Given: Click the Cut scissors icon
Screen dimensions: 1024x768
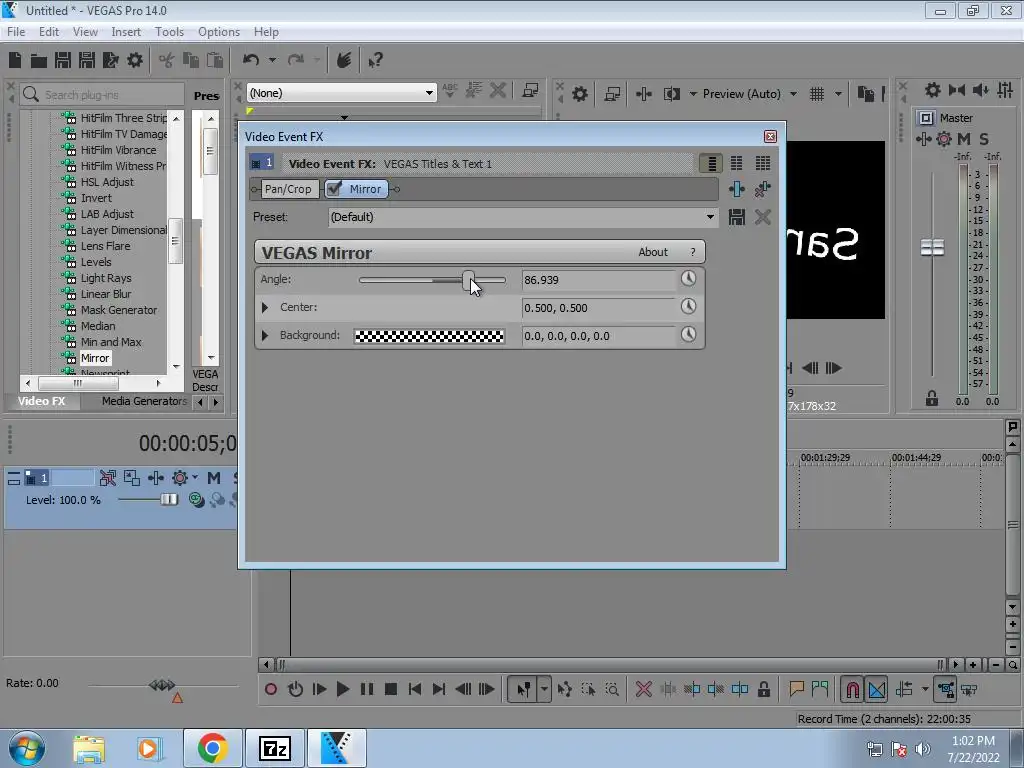Looking at the screenshot, I should click(167, 61).
